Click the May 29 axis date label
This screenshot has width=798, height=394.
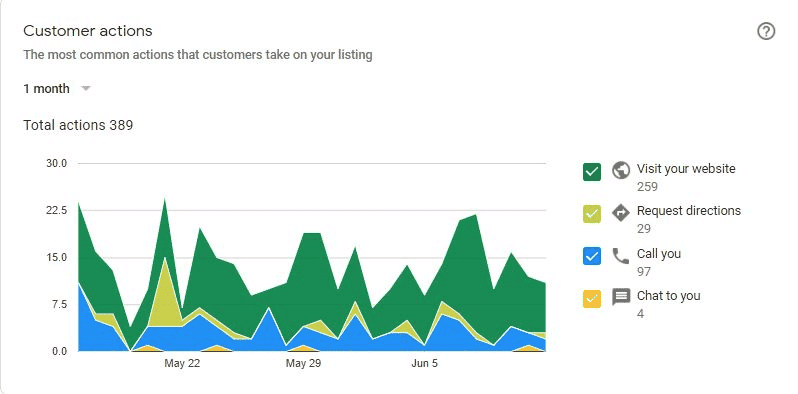tap(303, 363)
